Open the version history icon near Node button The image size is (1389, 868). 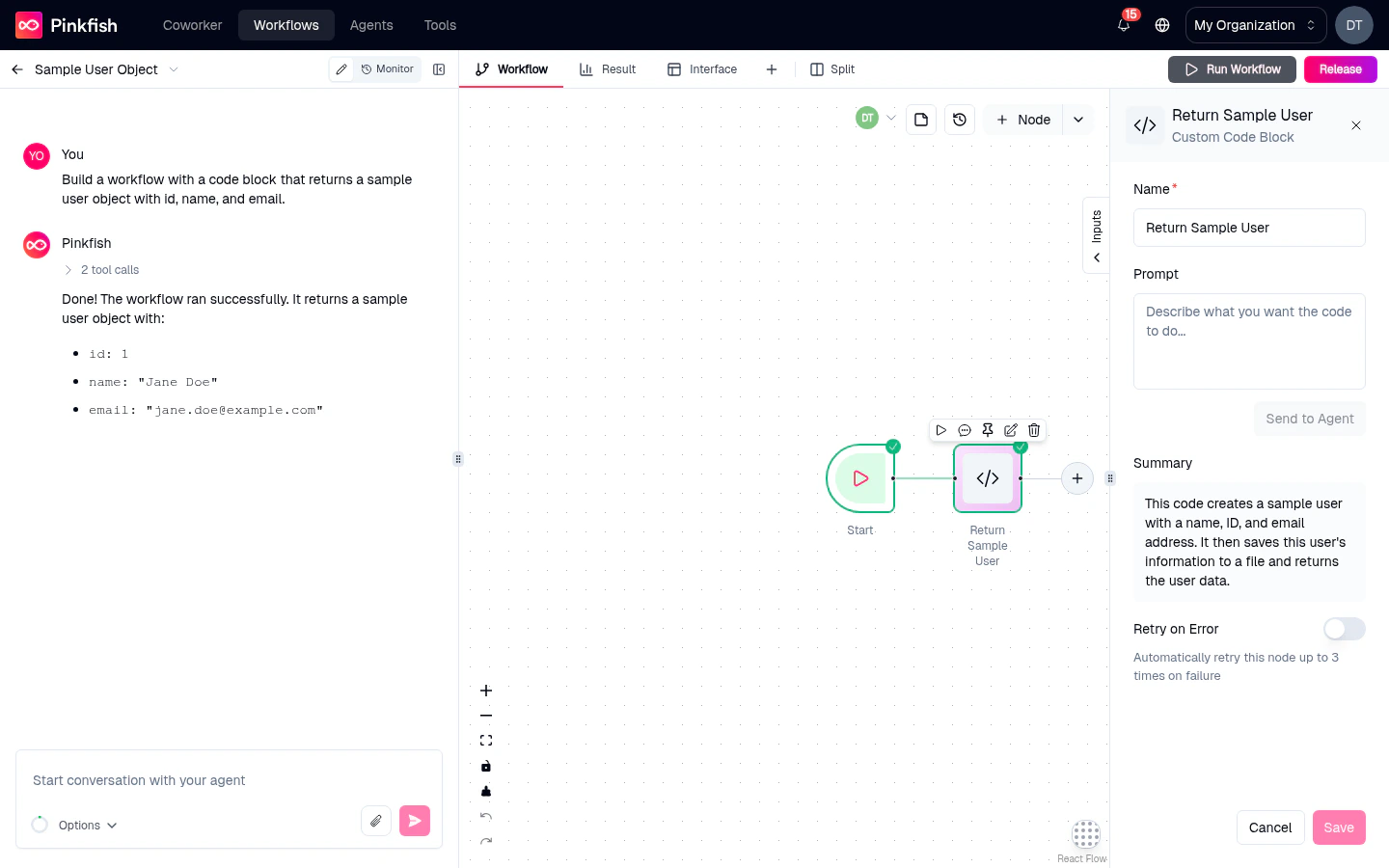[960, 120]
